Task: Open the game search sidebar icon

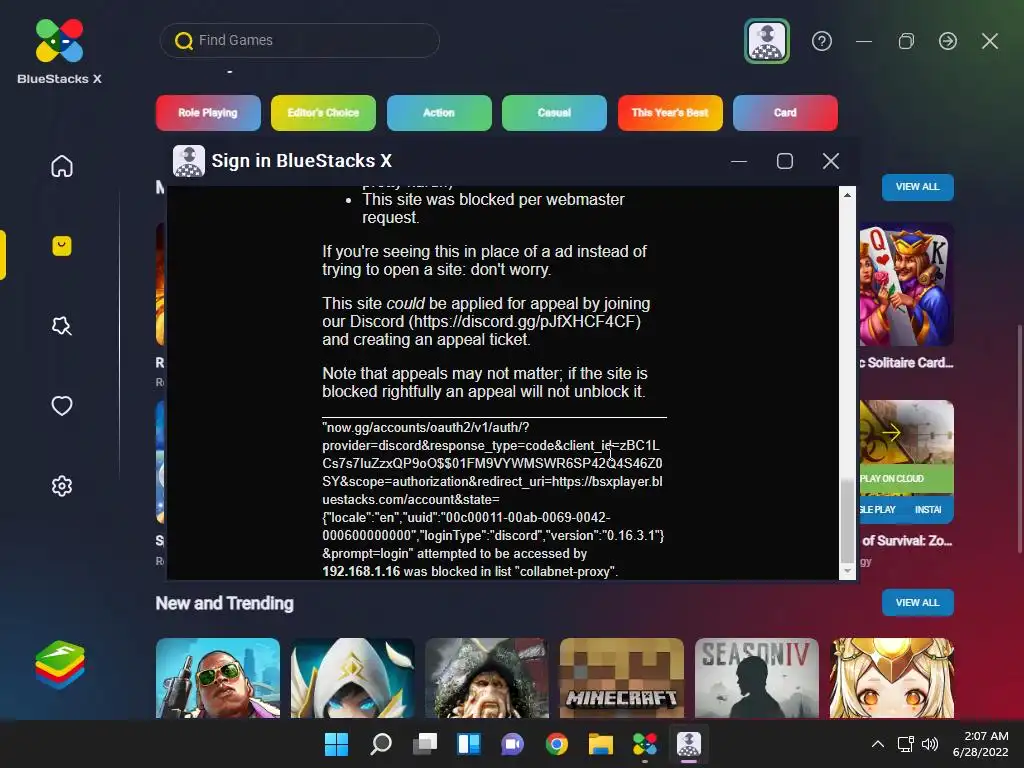Action: [62, 325]
